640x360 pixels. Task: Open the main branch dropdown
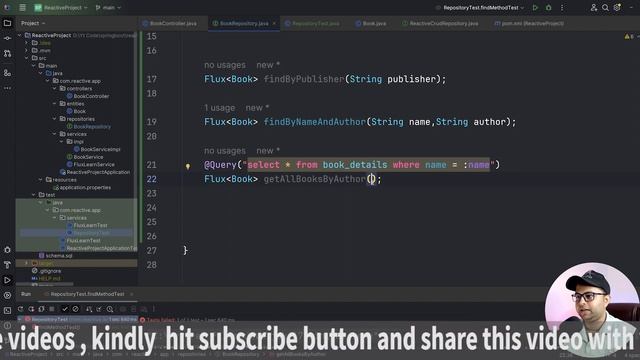108,8
